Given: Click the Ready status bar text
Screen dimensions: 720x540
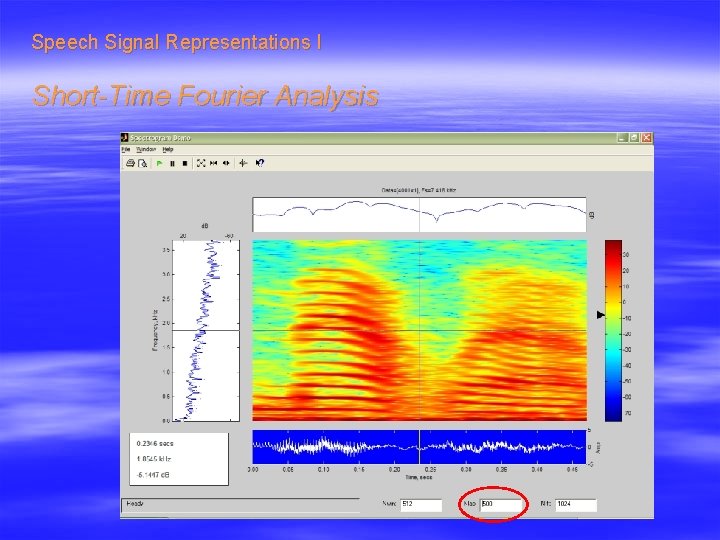Looking at the screenshot, I should (135, 504).
